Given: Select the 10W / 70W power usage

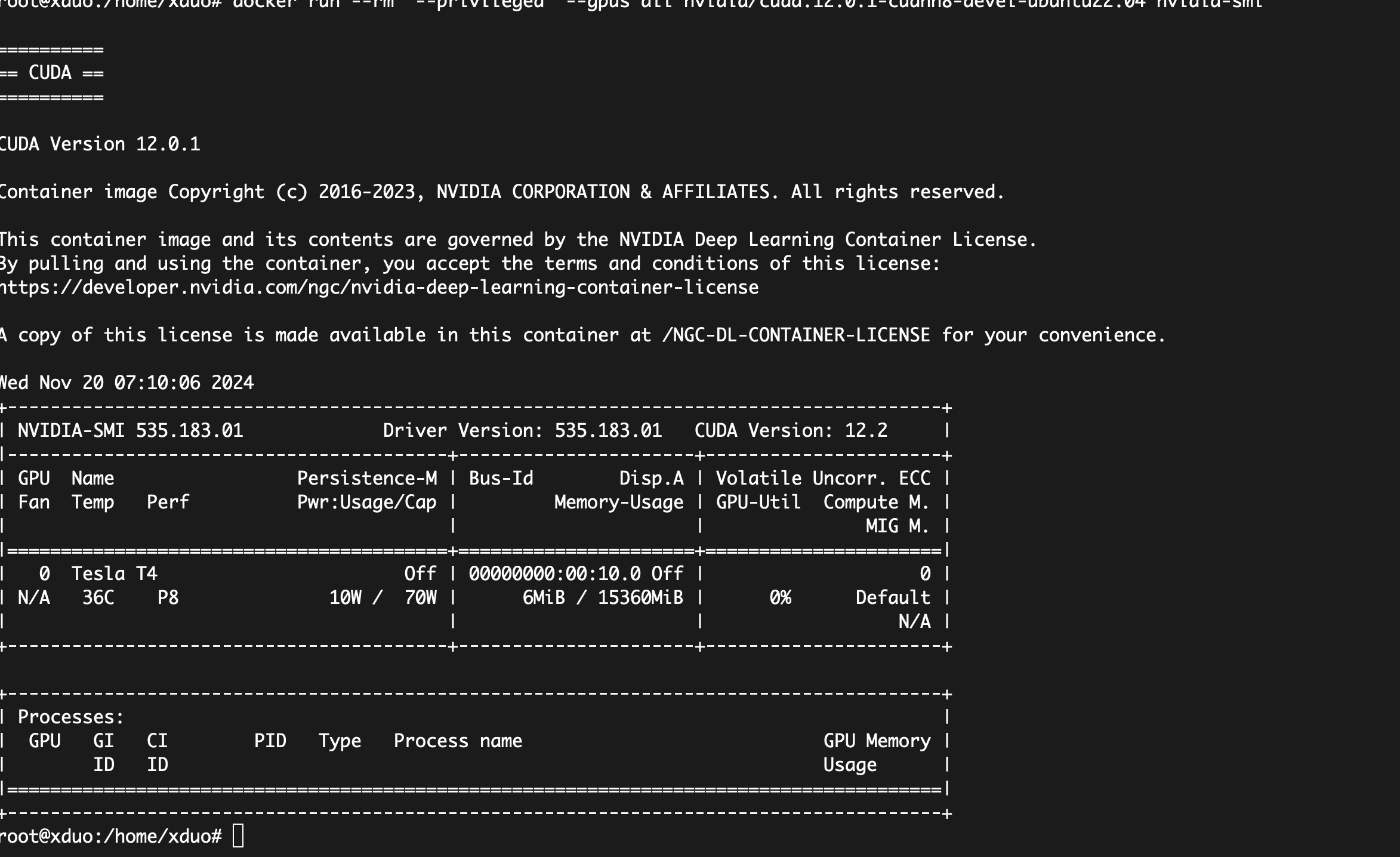Looking at the screenshot, I should pos(384,597).
